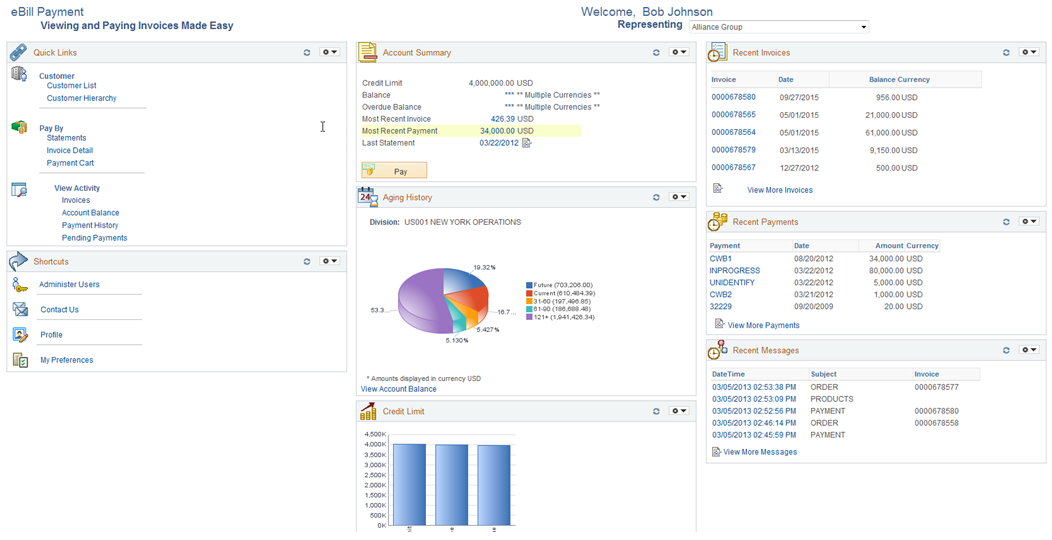Click the Aging History calendar icon
1052x540 pixels.
(367, 197)
